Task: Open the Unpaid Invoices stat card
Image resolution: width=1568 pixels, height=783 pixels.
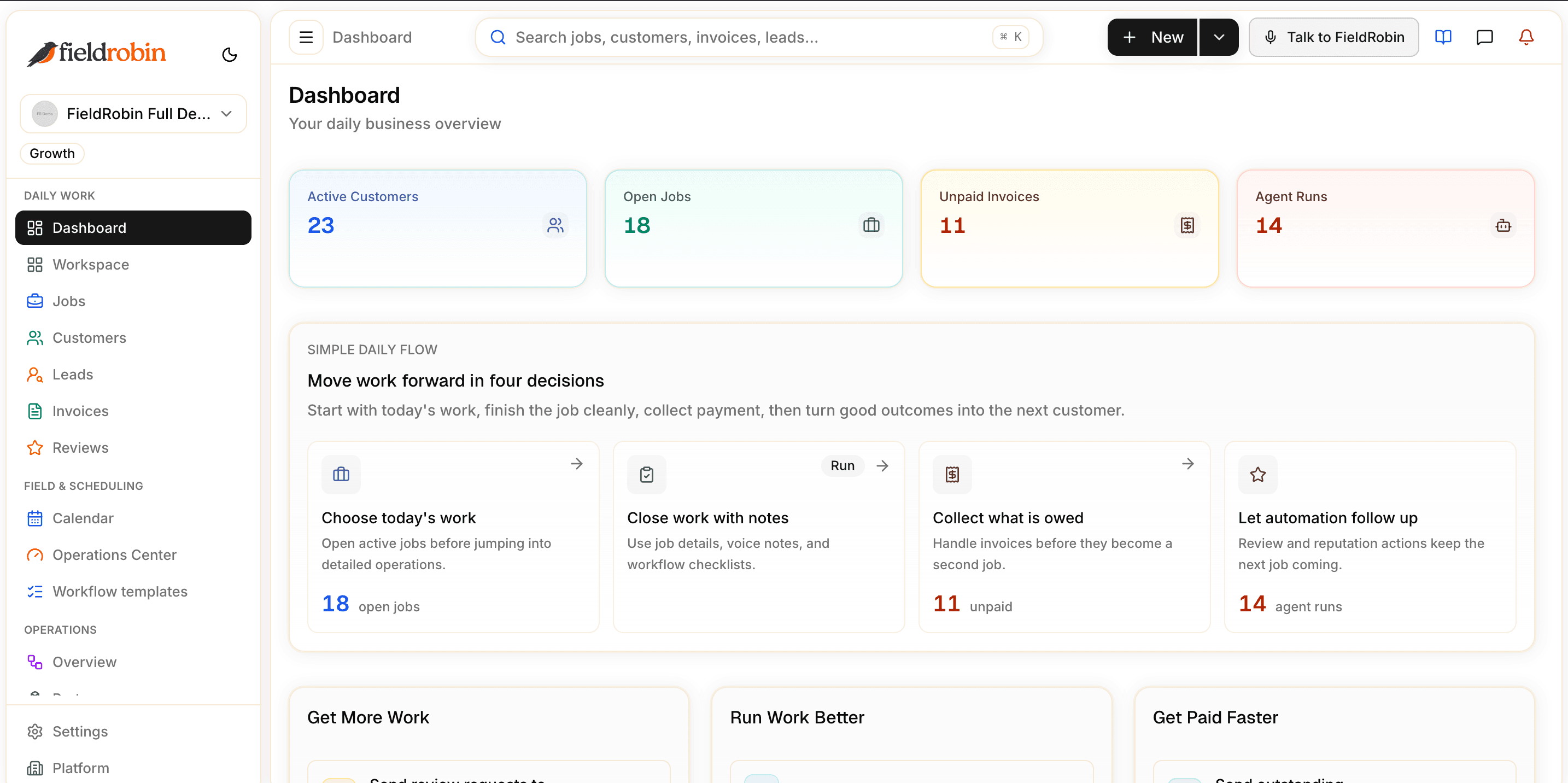Action: (1069, 229)
